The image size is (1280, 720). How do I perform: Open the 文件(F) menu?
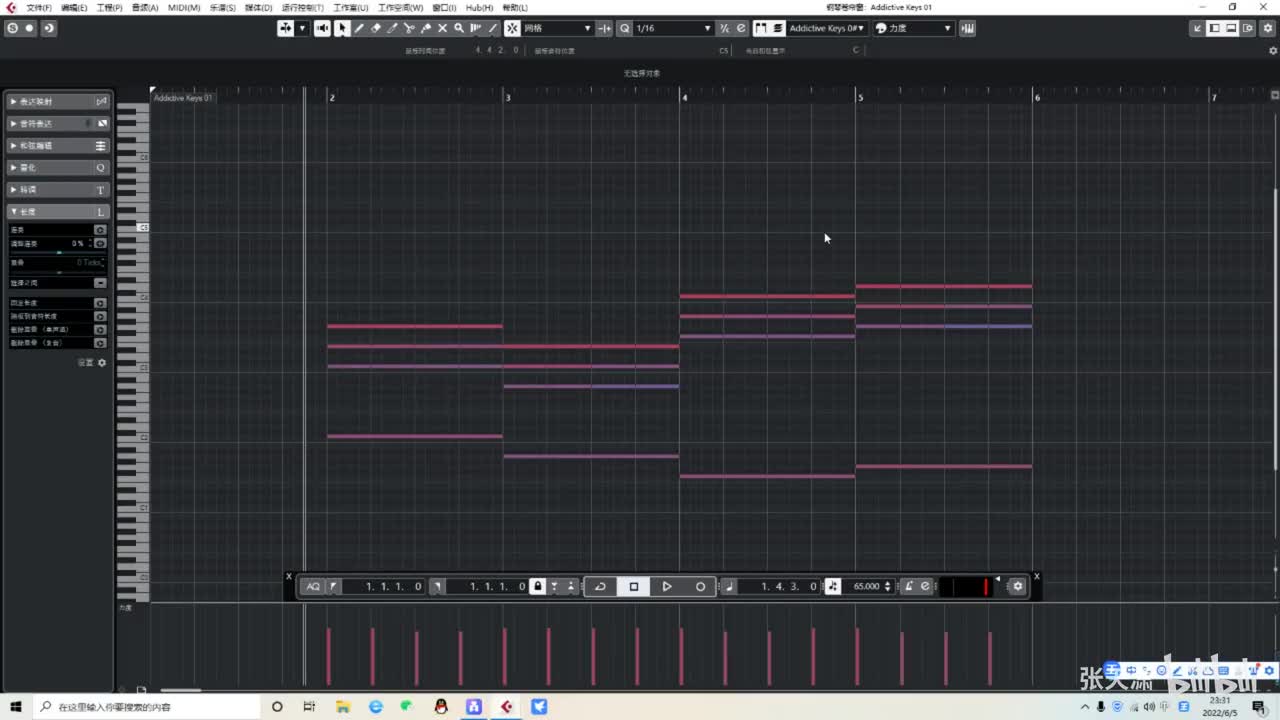pyautogui.click(x=39, y=7)
